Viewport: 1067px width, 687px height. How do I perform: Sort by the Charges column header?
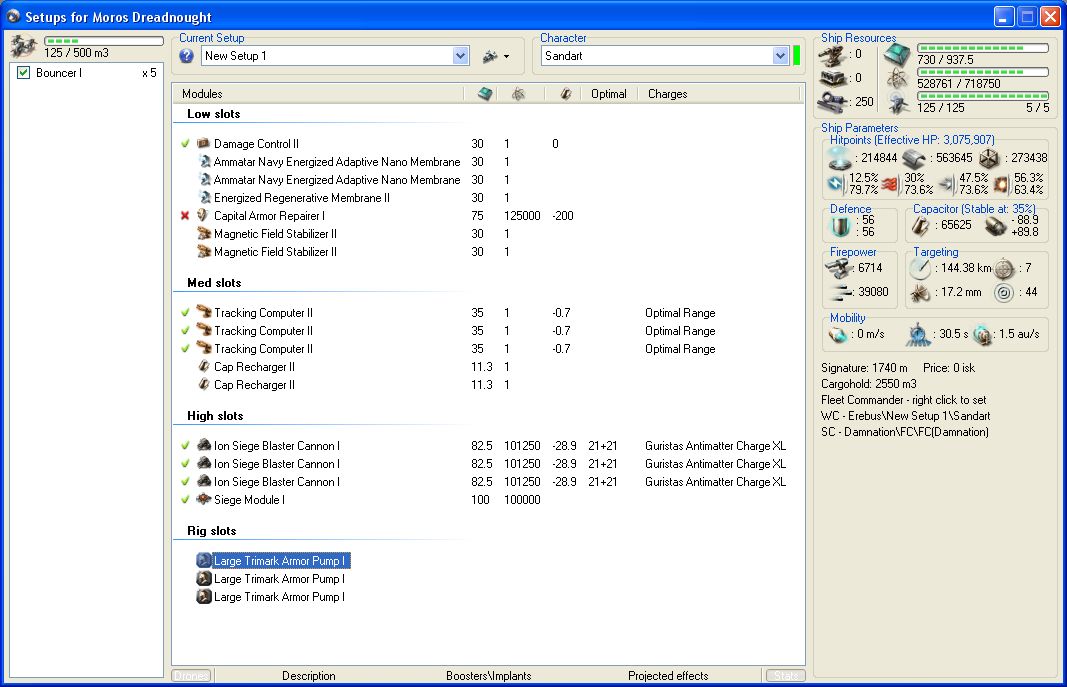pos(667,94)
